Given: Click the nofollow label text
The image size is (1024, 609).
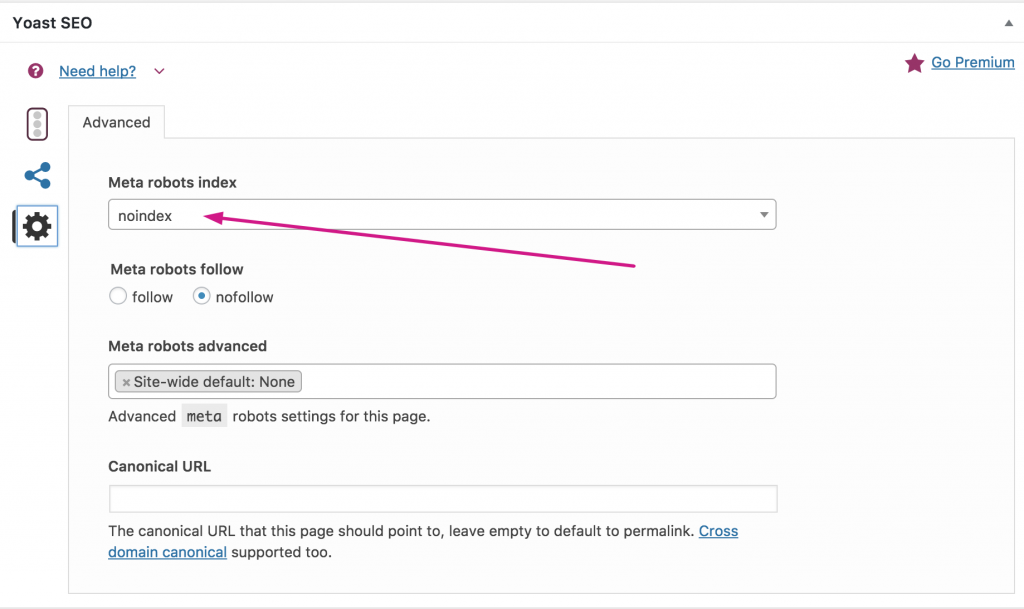Looking at the screenshot, I should pyautogui.click(x=244, y=297).
